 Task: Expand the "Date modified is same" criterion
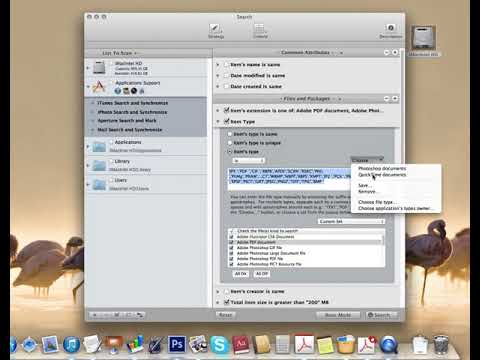tap(218, 76)
